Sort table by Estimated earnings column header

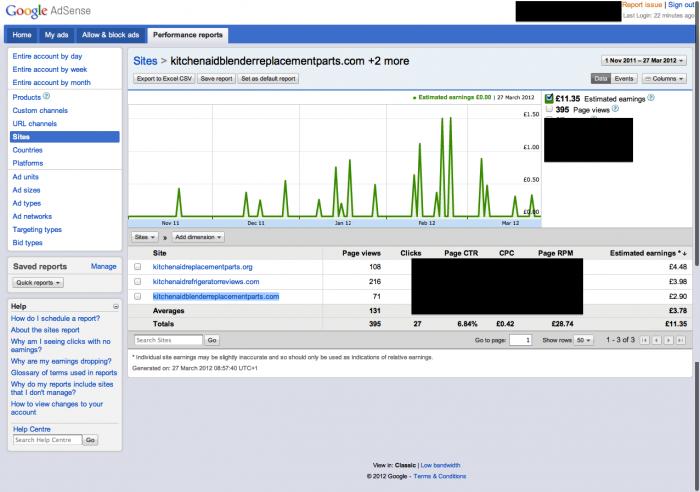[648, 253]
